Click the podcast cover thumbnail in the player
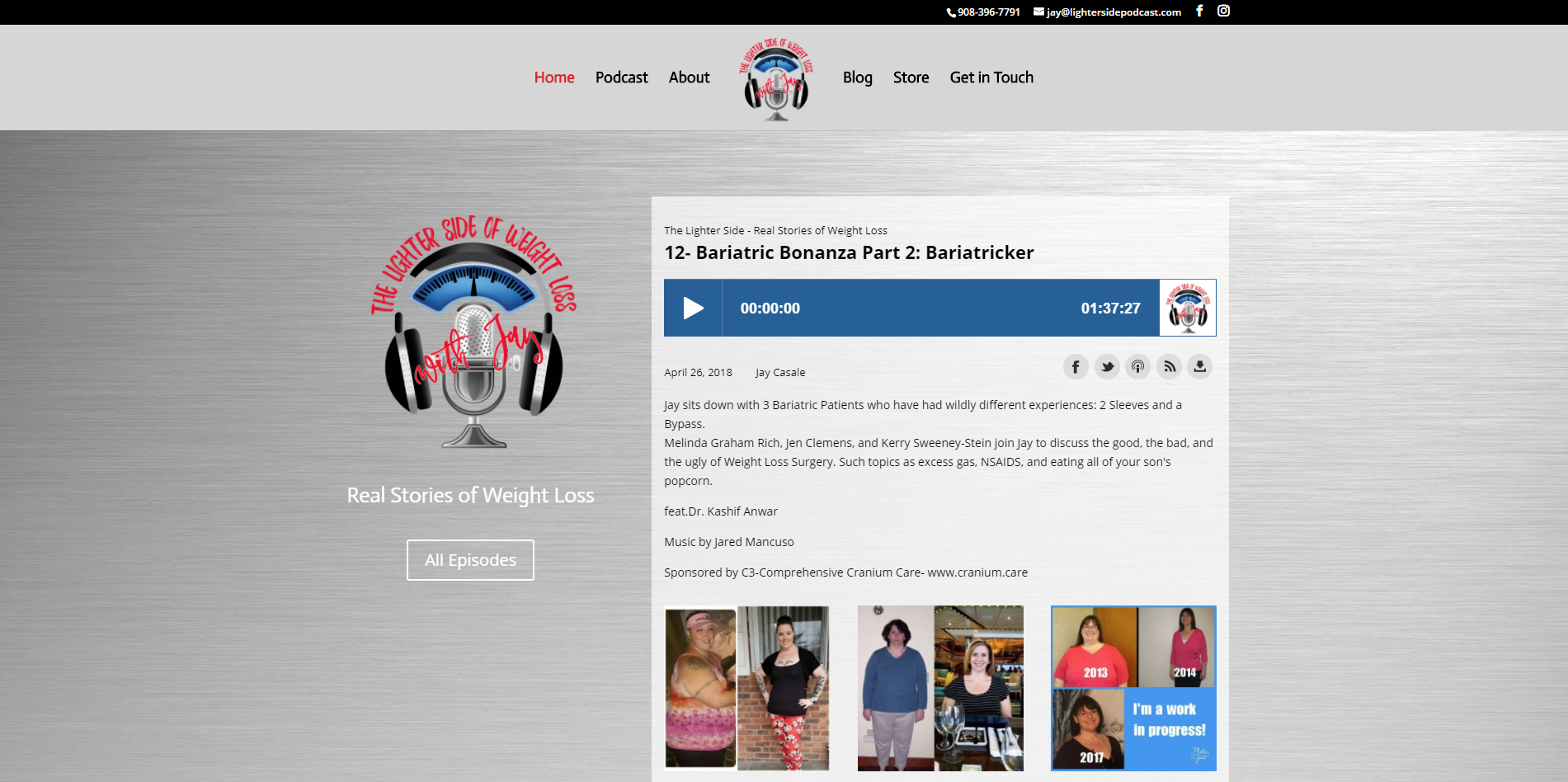 pyautogui.click(x=1188, y=308)
